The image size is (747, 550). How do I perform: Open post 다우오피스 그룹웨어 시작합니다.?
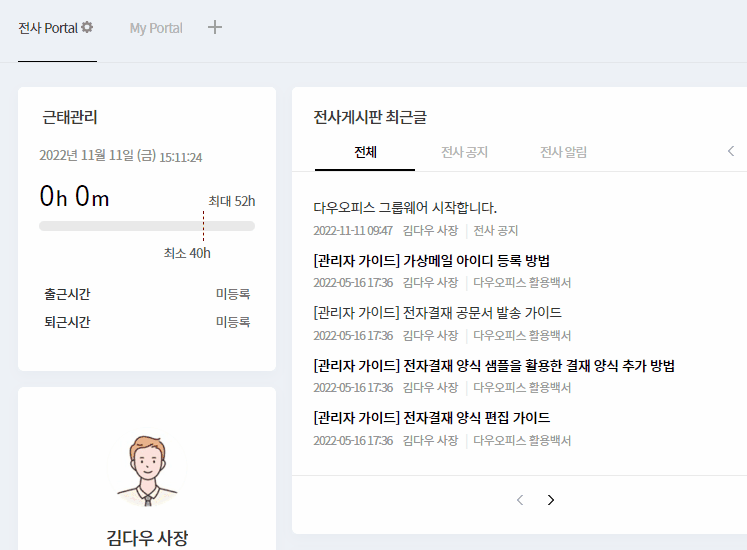[x=405, y=208]
